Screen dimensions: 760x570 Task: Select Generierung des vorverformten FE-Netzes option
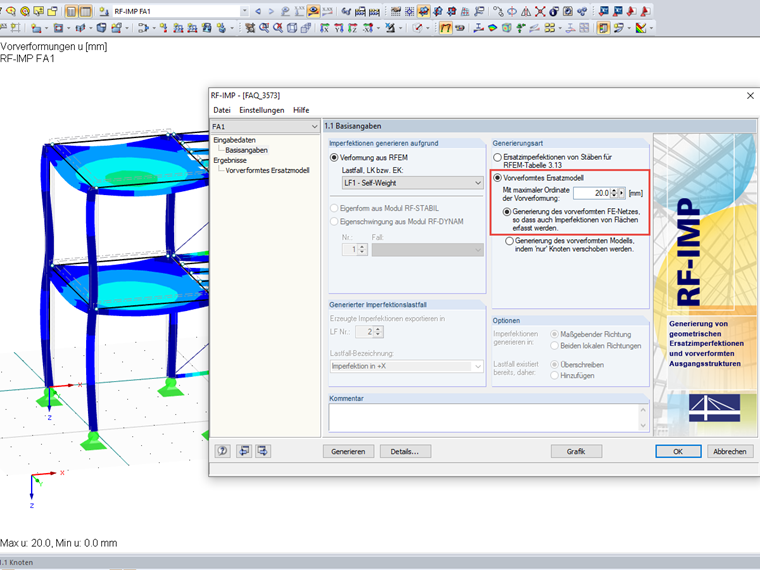pyautogui.click(x=507, y=212)
